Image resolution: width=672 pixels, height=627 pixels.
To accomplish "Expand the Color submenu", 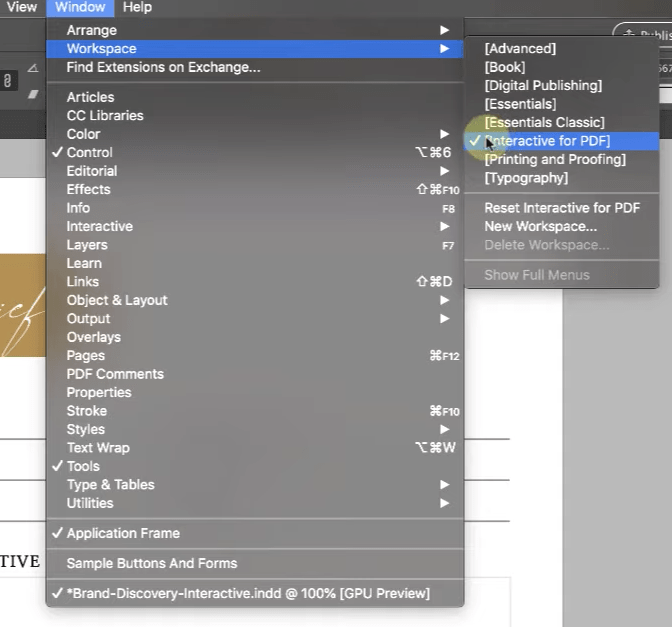I will point(255,134).
